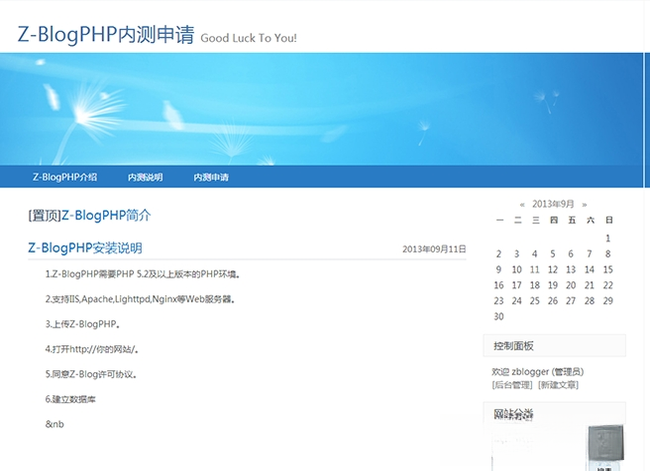This screenshot has height=471, width=650.
Task: Click the 网站分类 panel header
Action: tap(555, 414)
